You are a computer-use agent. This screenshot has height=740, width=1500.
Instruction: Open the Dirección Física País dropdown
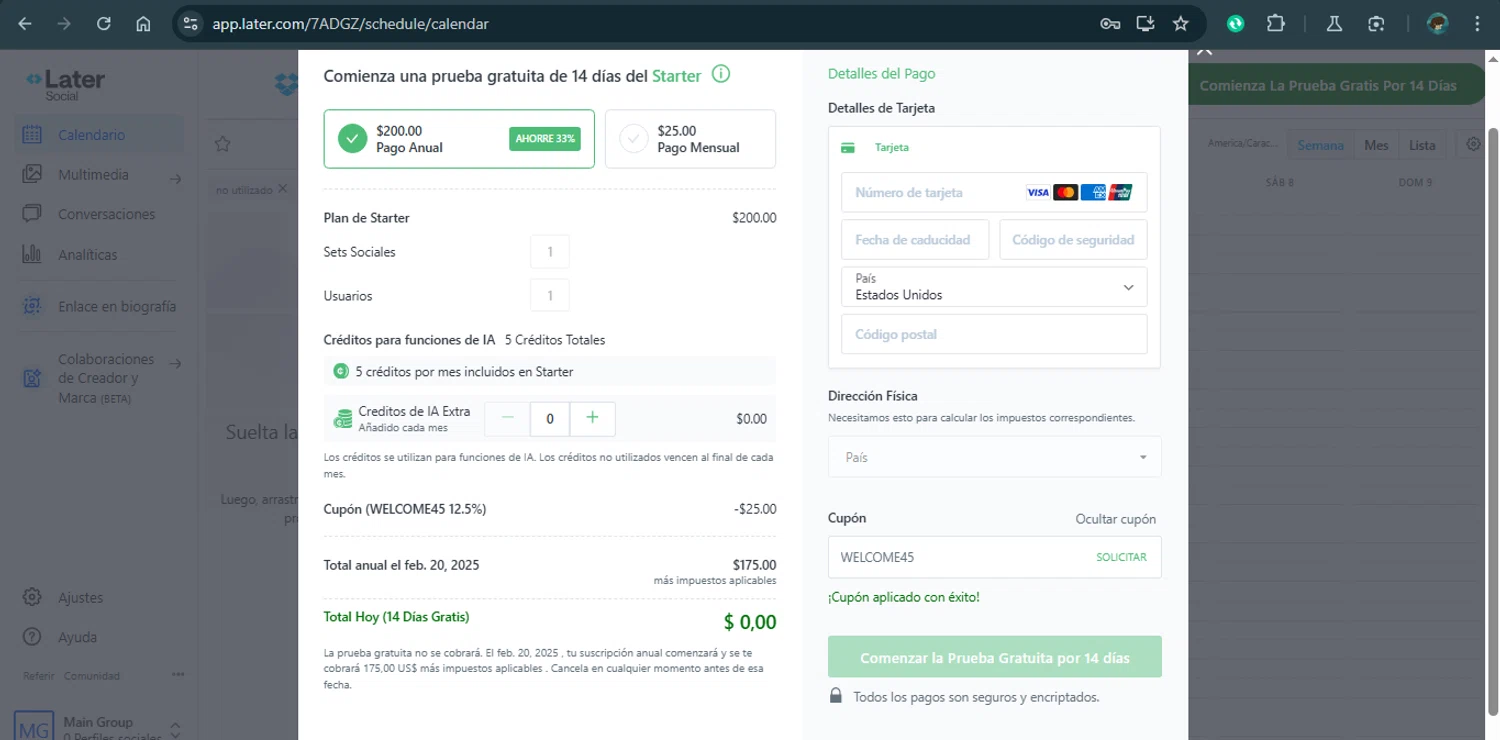[994, 457]
